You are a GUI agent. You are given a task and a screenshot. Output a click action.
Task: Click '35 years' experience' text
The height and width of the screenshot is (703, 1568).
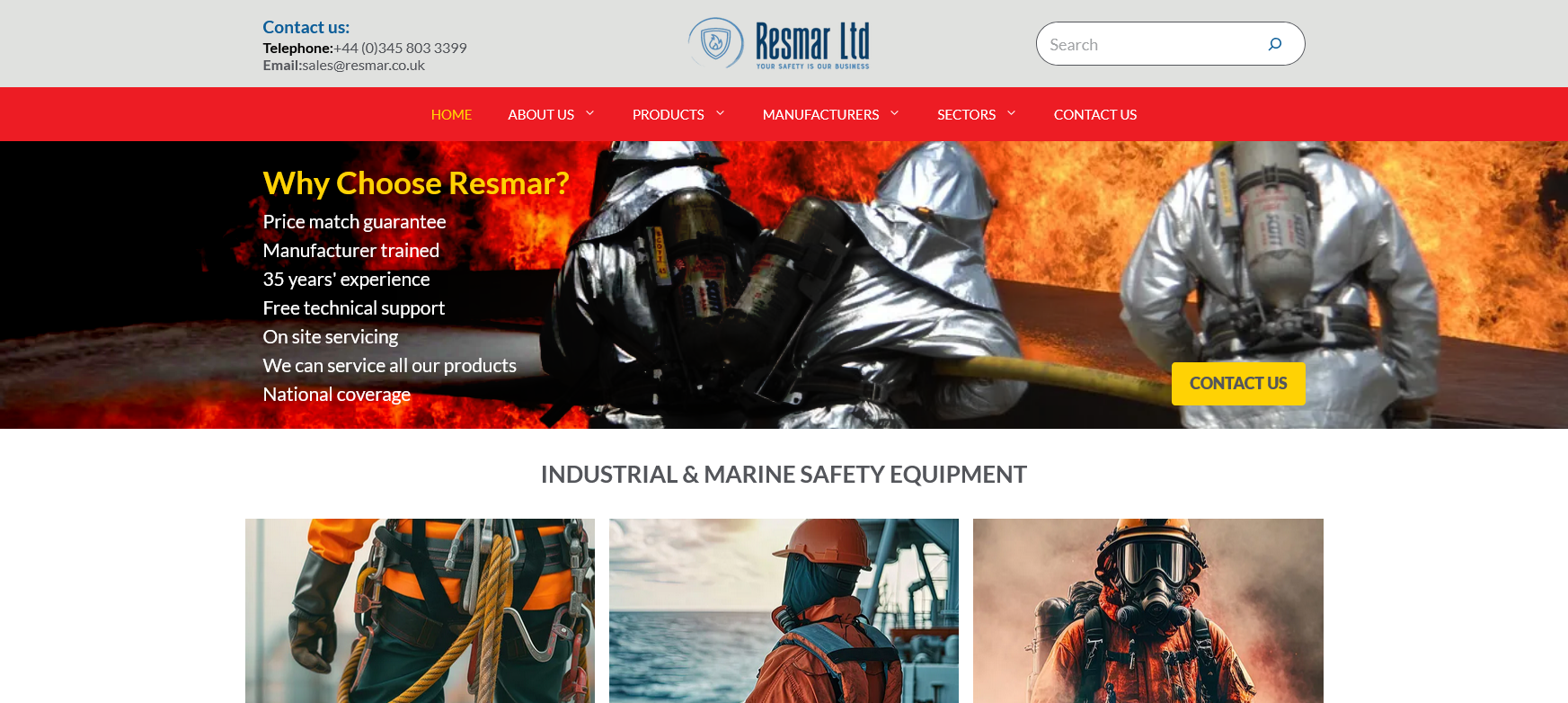coord(346,280)
